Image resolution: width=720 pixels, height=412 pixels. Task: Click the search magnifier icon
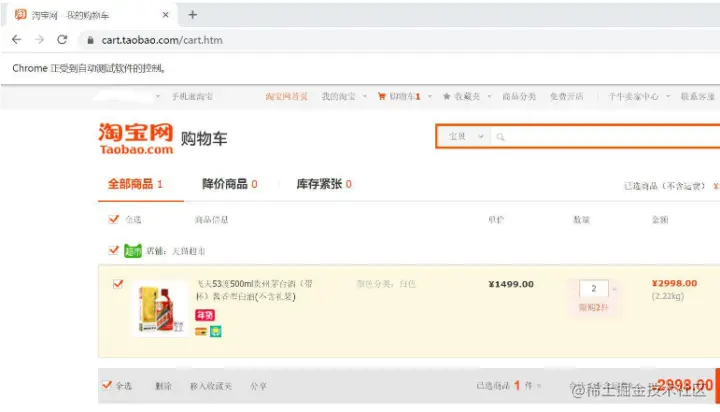[501, 137]
